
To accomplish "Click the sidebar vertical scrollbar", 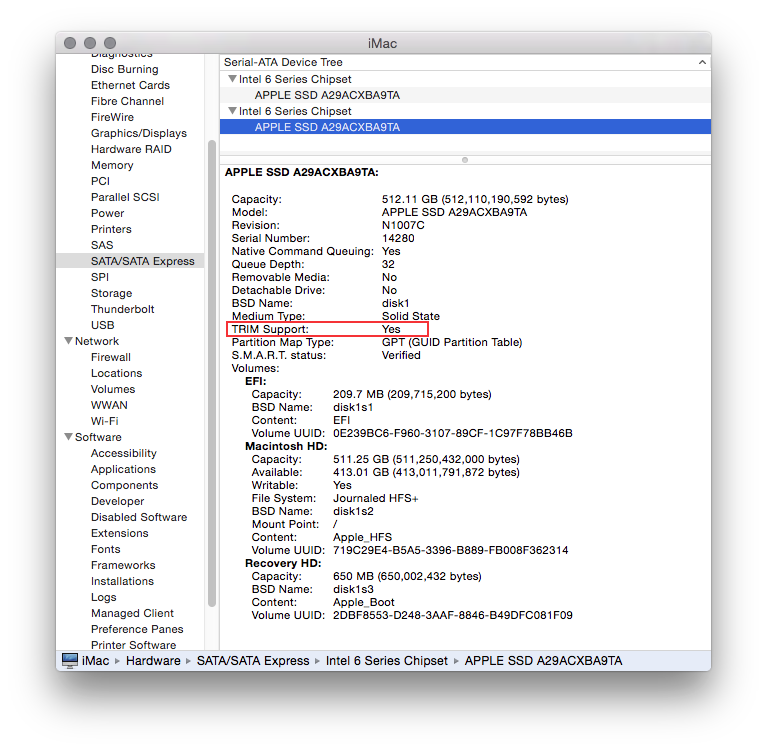I will point(212,373).
